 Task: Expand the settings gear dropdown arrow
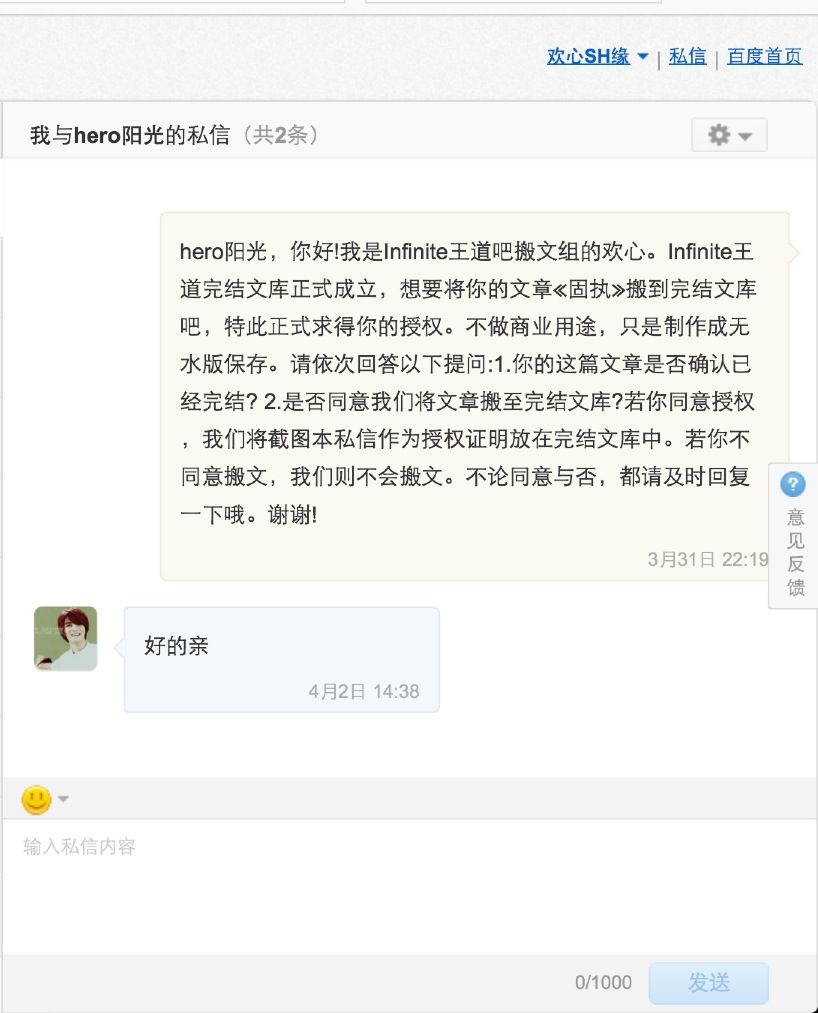(745, 136)
